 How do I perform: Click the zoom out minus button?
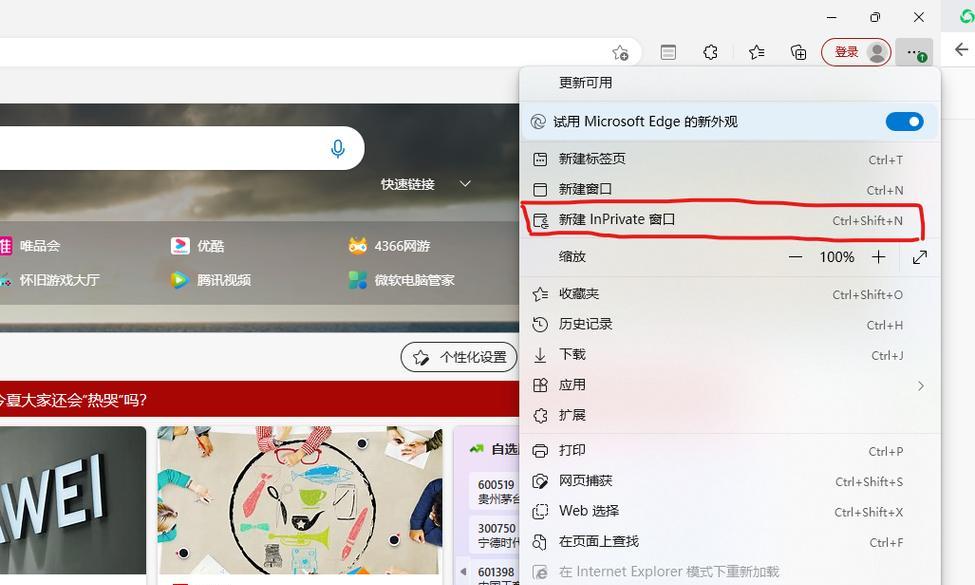[x=795, y=257]
